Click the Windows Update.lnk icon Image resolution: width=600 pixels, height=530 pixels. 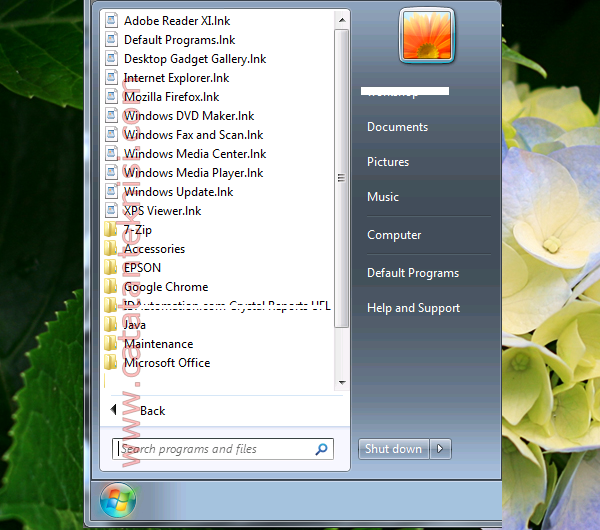click(x=111, y=191)
